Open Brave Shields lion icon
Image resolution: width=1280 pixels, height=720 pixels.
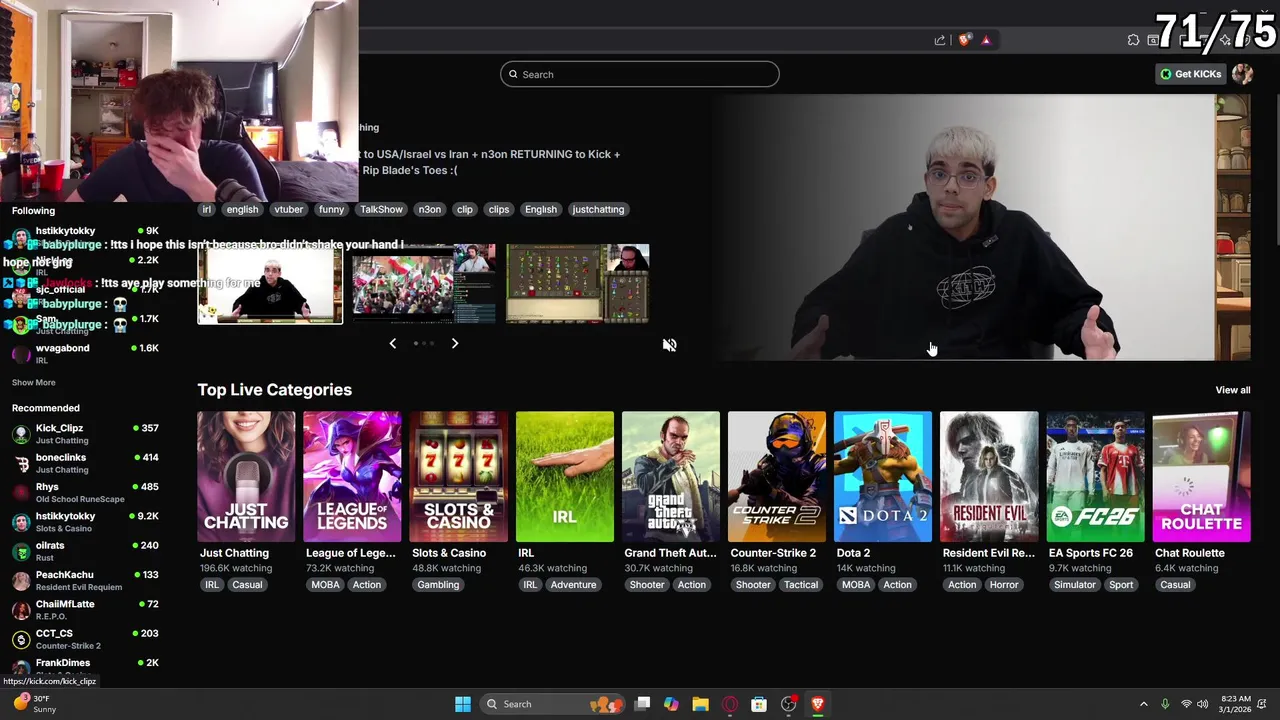point(964,40)
